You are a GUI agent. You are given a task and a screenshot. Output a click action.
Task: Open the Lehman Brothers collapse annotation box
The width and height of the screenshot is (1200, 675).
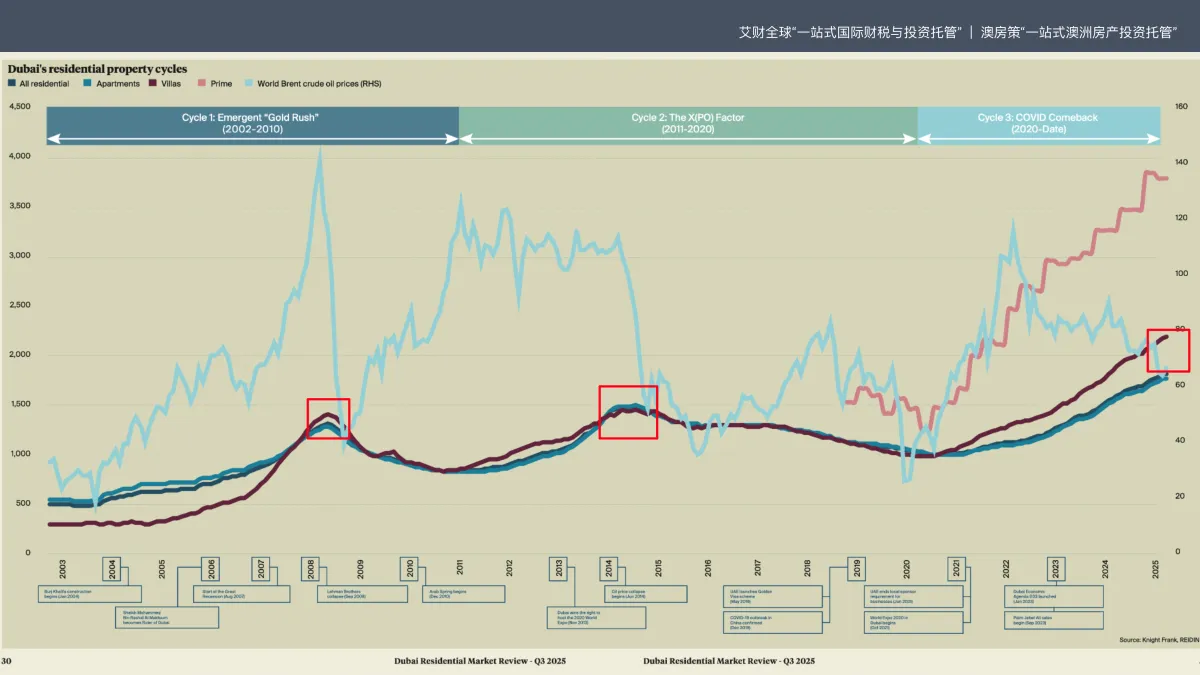tap(367, 594)
